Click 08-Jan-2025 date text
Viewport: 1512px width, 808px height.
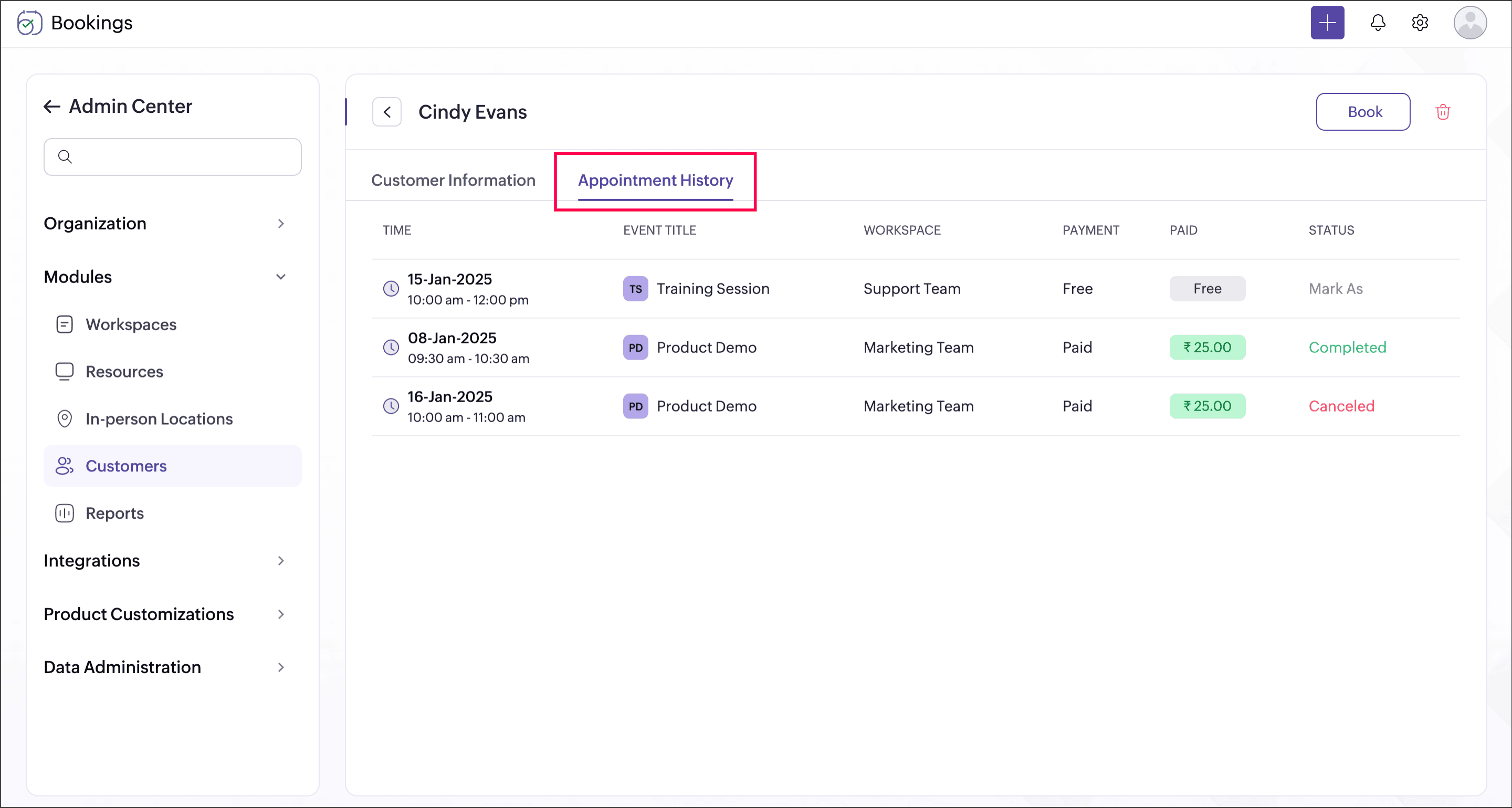pos(452,338)
